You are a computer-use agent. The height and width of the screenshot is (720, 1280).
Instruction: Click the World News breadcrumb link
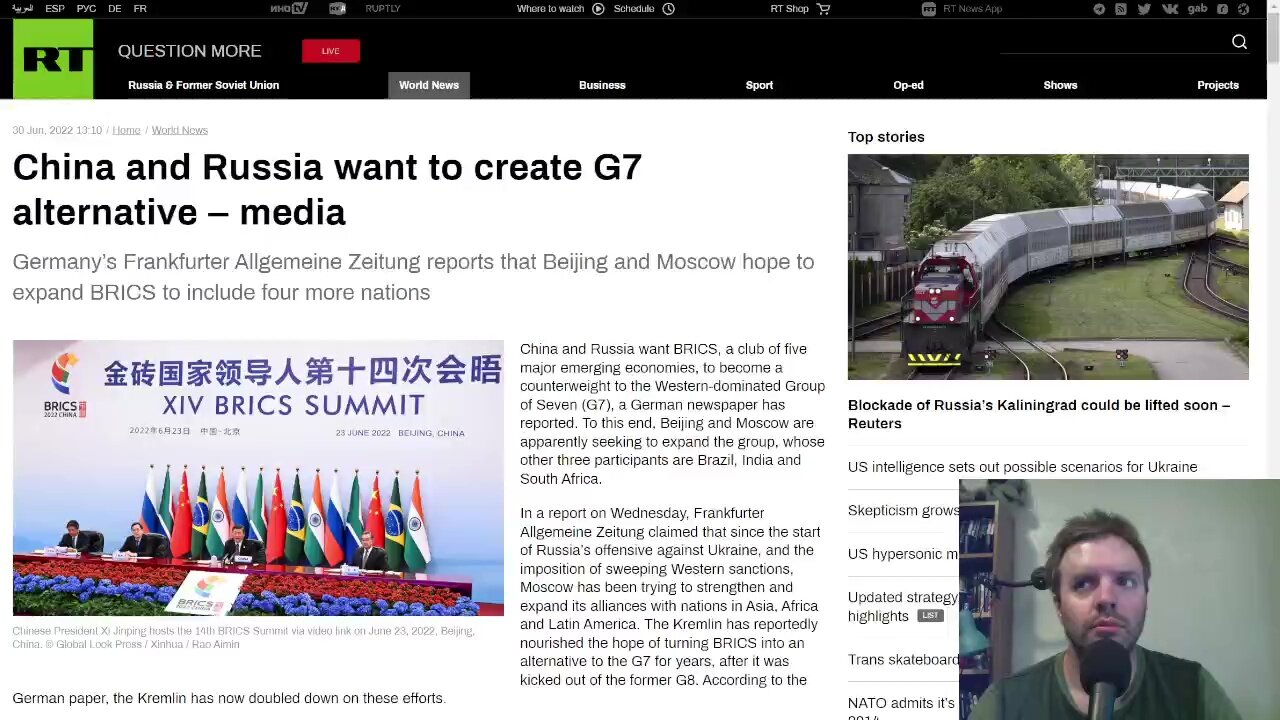(x=180, y=130)
